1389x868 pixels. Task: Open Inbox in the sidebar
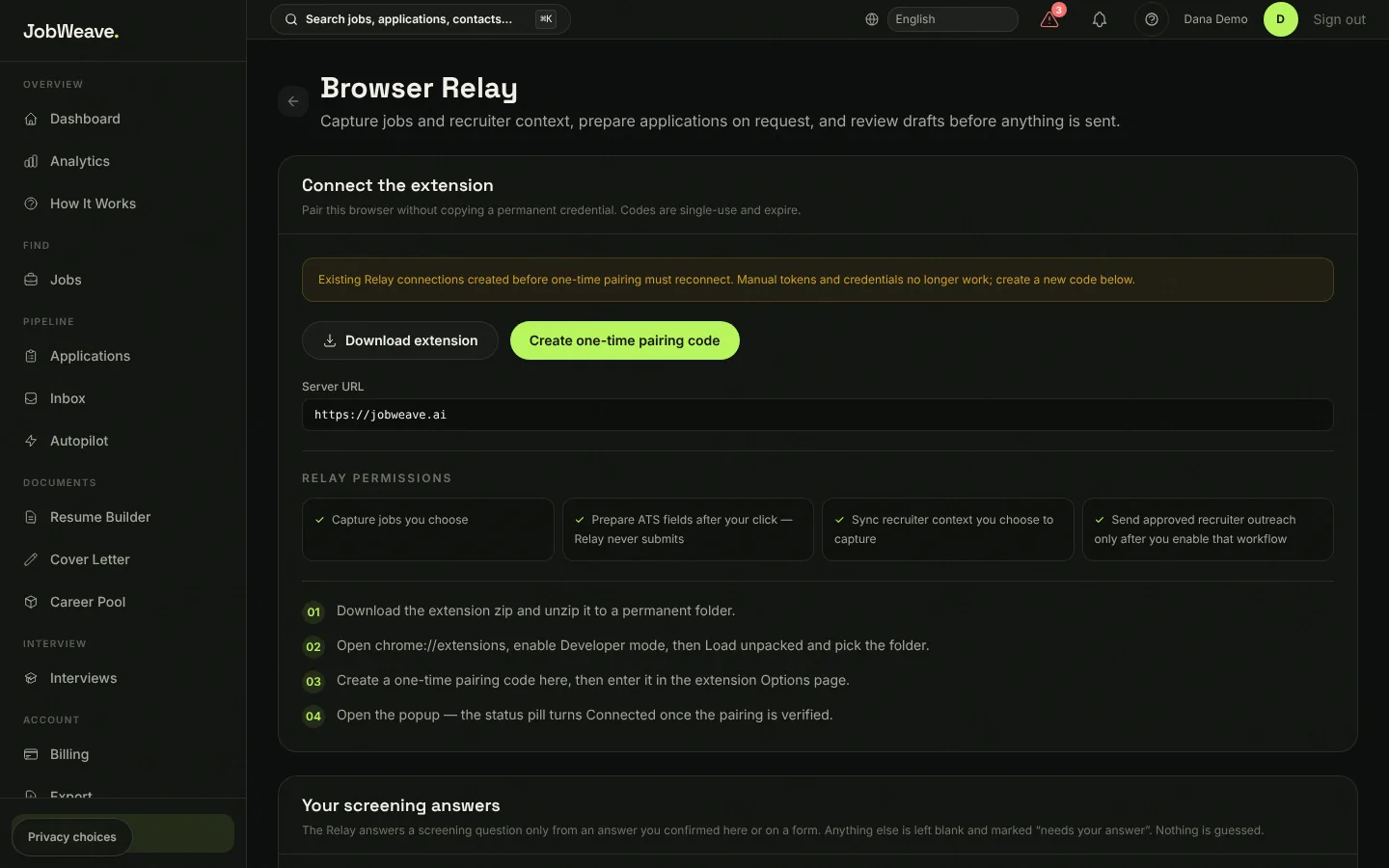123,398
